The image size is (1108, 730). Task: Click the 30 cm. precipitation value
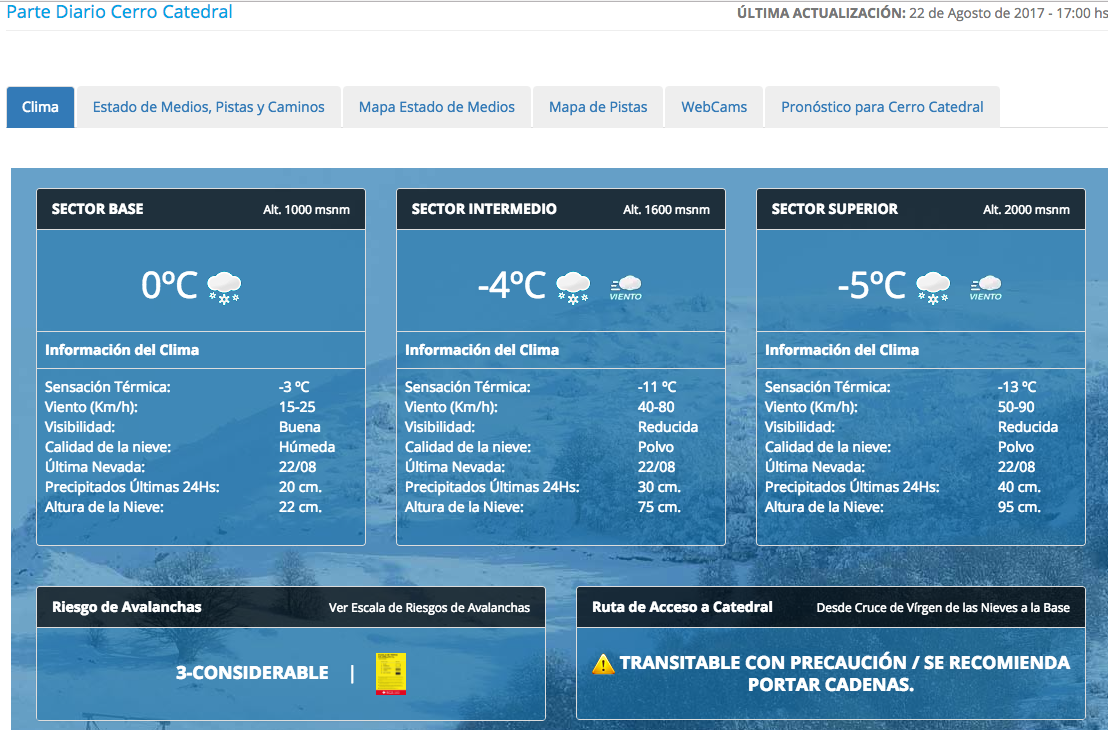tap(659, 487)
